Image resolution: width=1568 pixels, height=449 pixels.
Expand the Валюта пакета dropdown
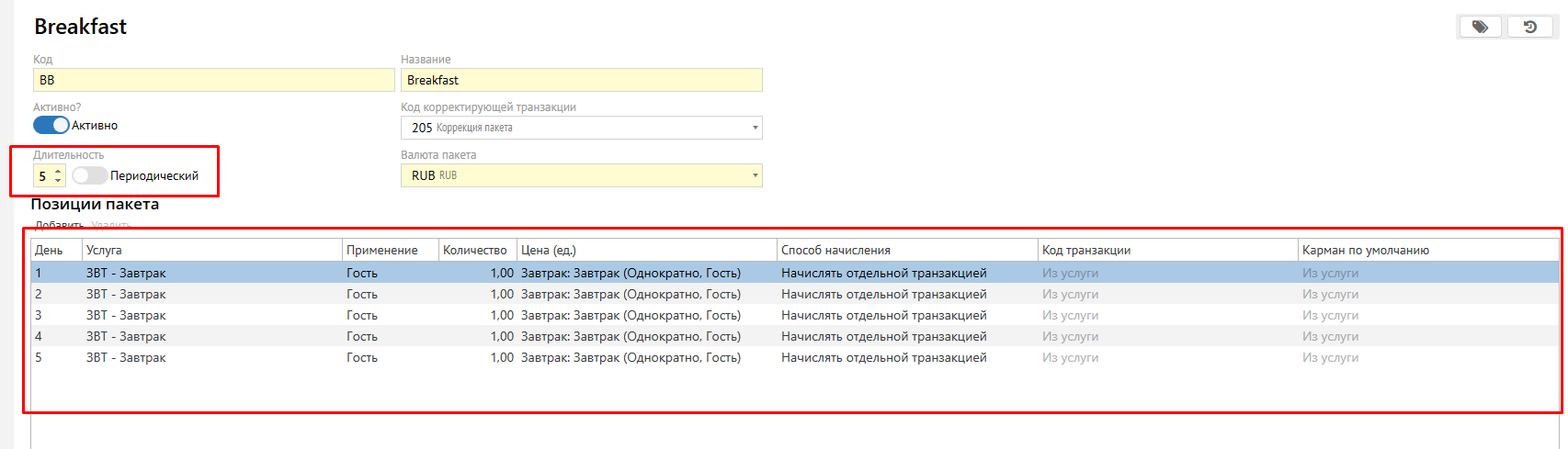click(756, 175)
